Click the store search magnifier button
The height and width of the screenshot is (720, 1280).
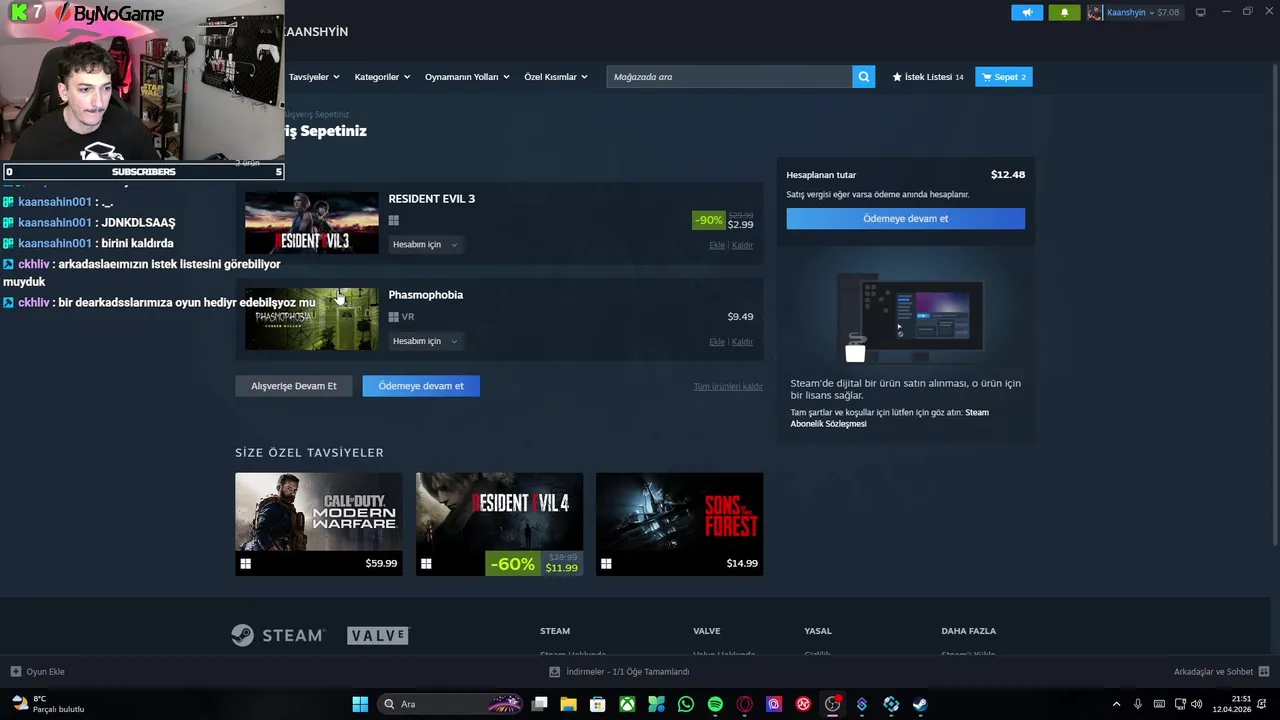864,77
